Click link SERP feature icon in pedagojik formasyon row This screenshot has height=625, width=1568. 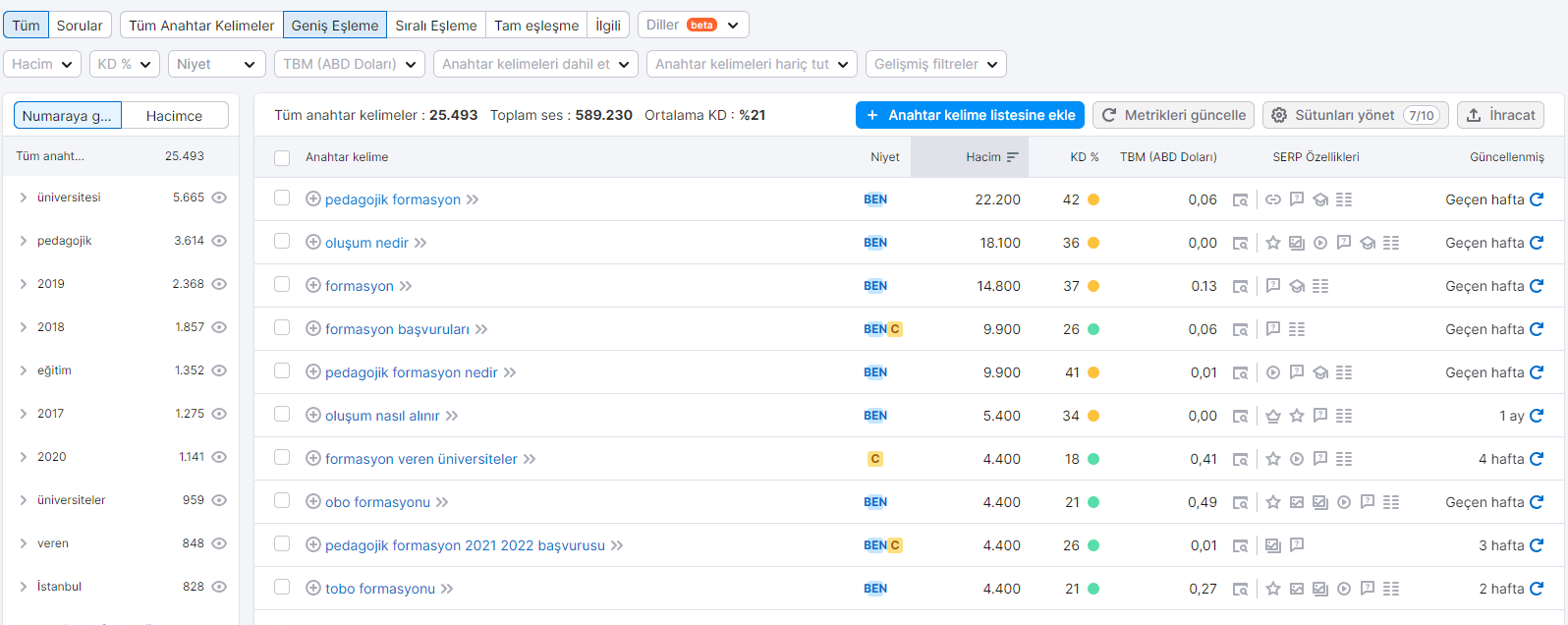pyautogui.click(x=1273, y=199)
